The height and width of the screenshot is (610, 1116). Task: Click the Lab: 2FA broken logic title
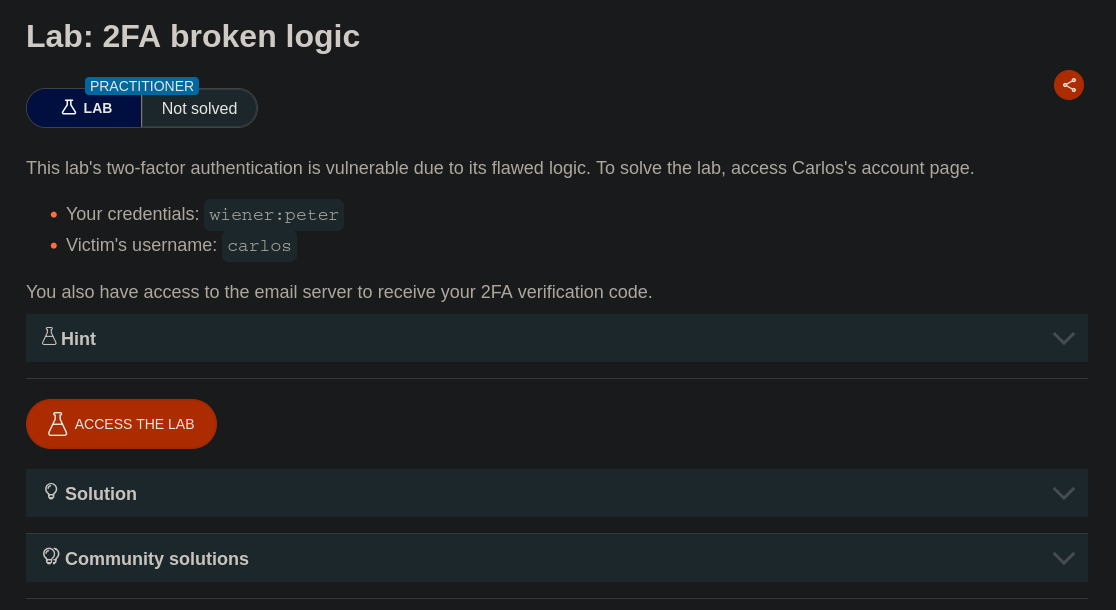193,37
